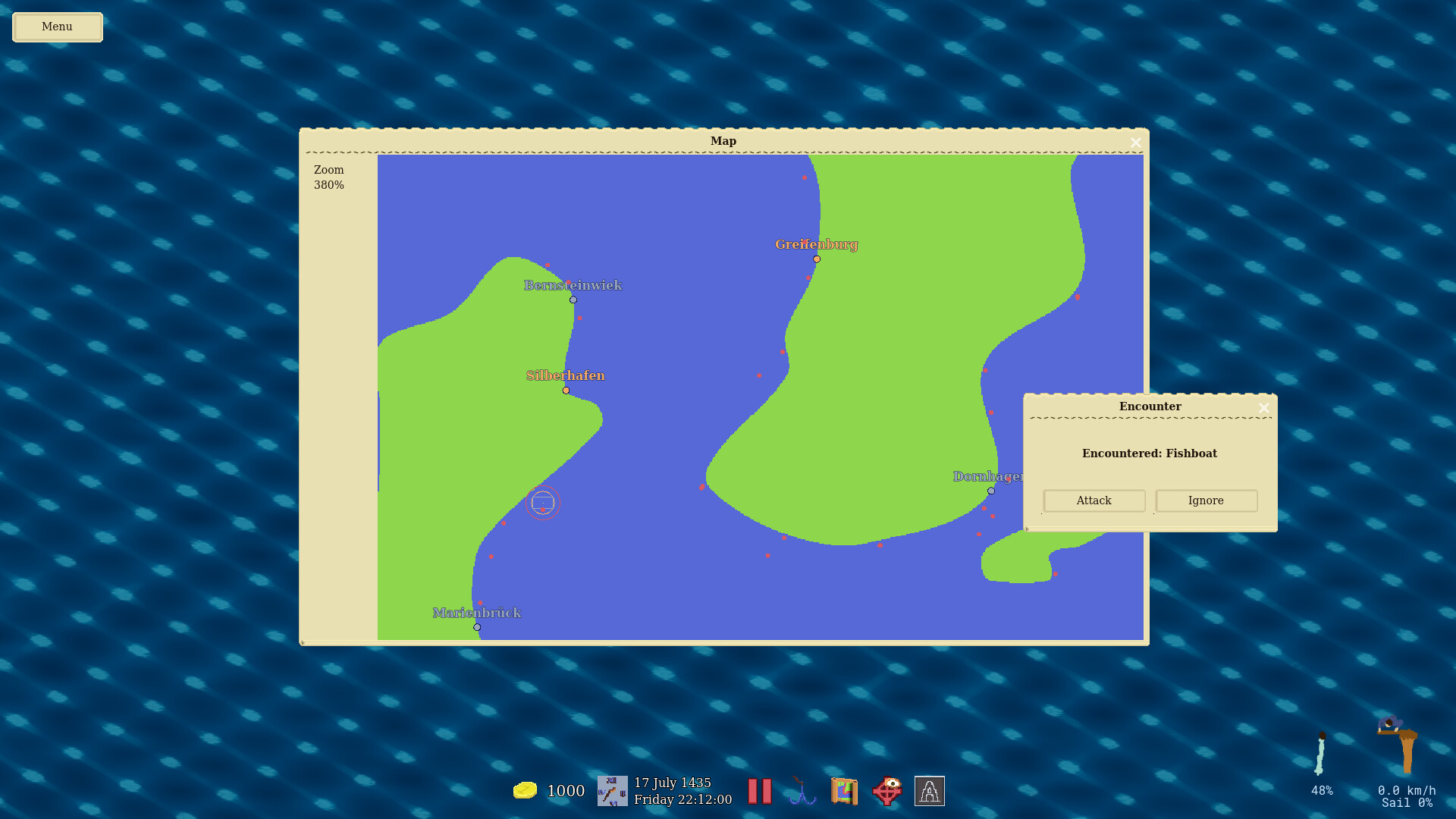Click the gold coin icon
This screenshot has height=819, width=1456.
pos(525,790)
